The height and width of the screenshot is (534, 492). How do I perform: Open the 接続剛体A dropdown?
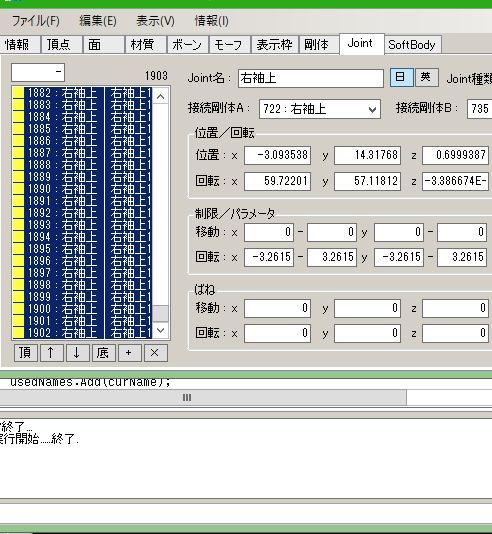click(x=319, y=109)
